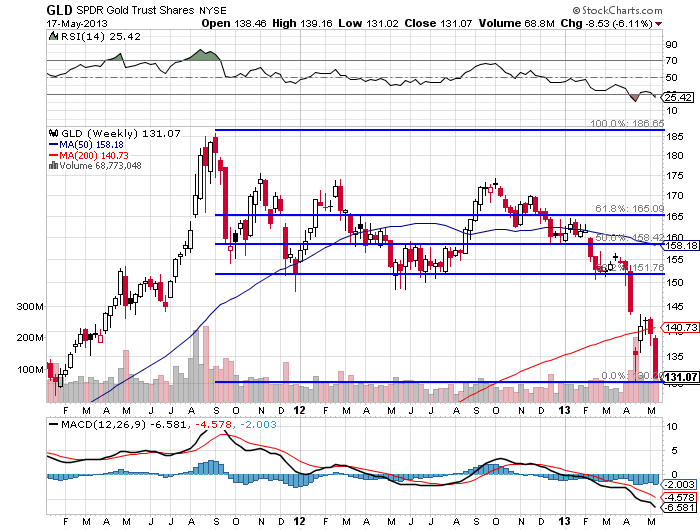Click the SPDR Gold Trust Shares name
700x530 pixels.
coord(135,10)
